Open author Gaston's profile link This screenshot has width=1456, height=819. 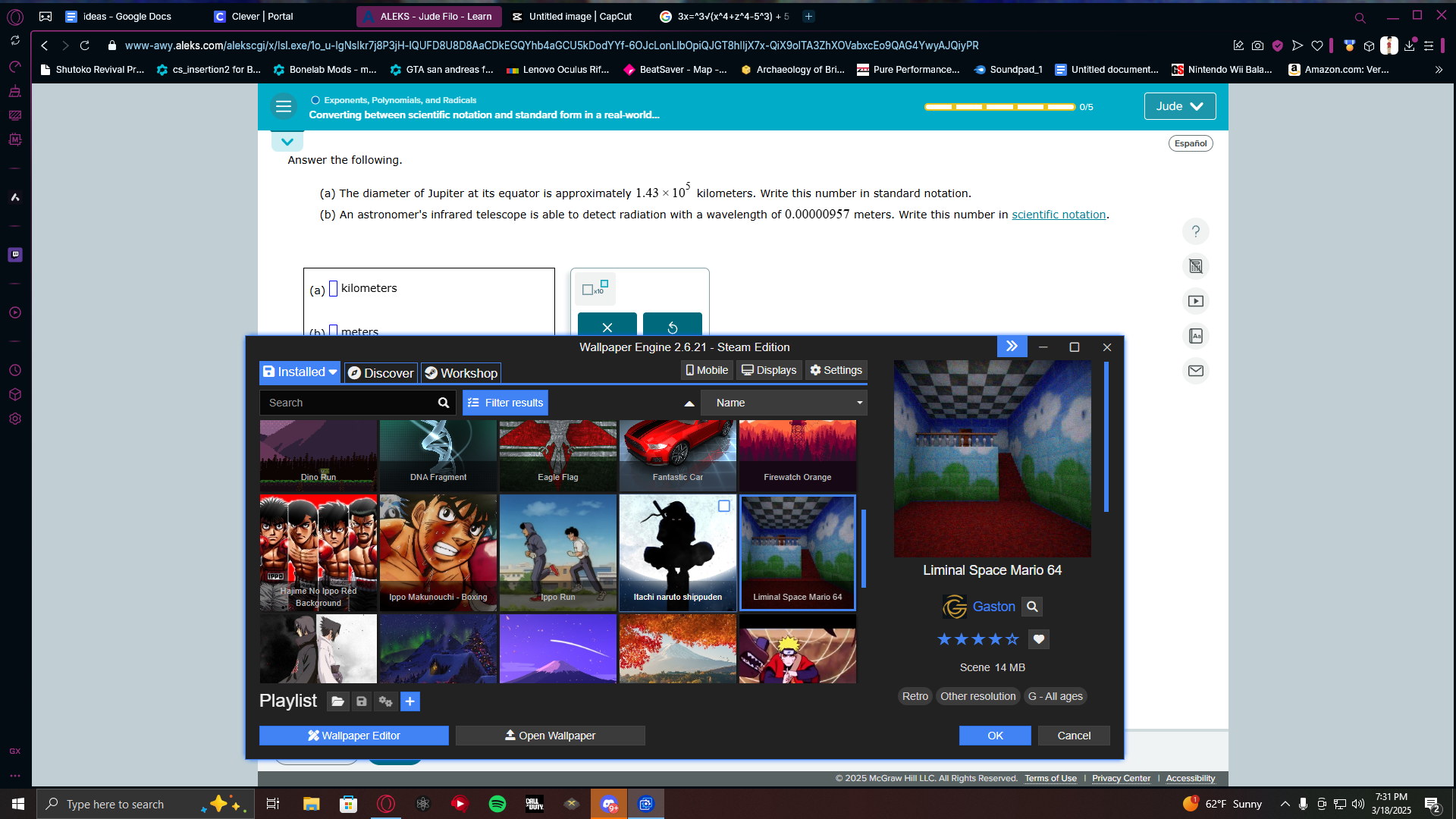(993, 607)
